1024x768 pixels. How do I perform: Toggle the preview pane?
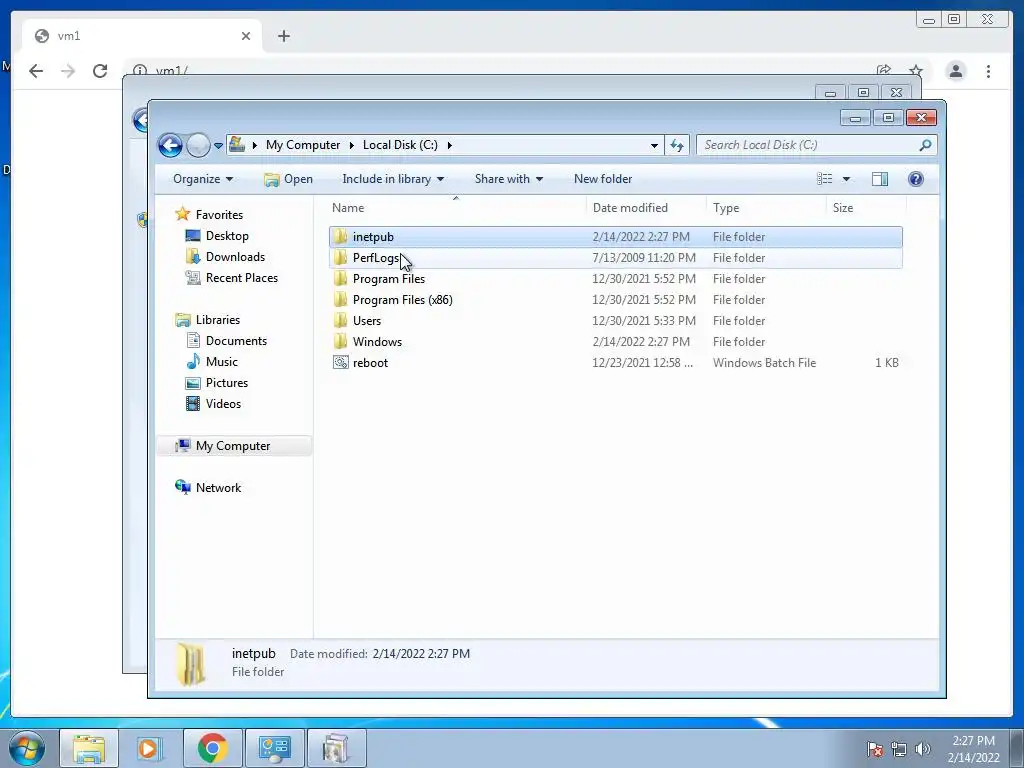pos(880,179)
